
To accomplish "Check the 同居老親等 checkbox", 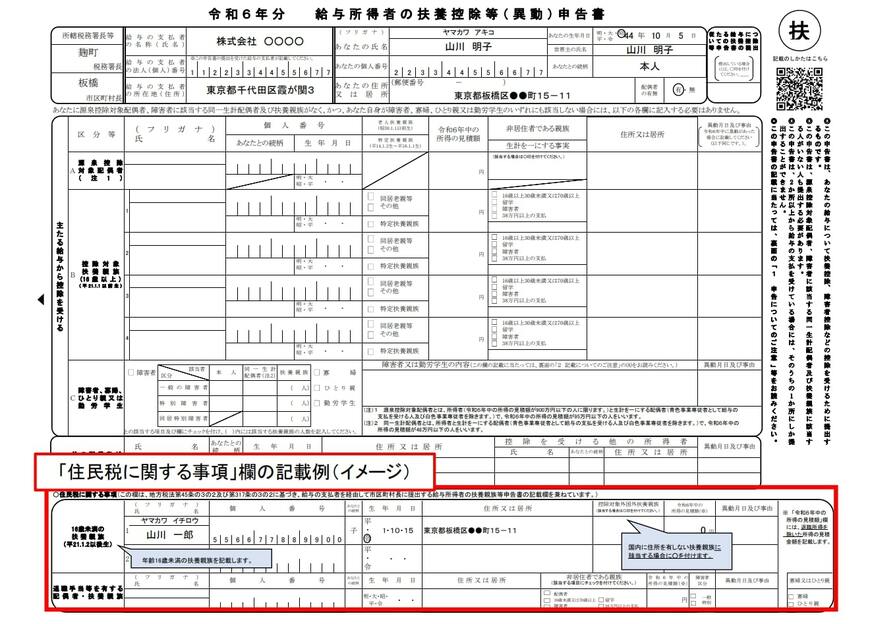I will tap(371, 194).
